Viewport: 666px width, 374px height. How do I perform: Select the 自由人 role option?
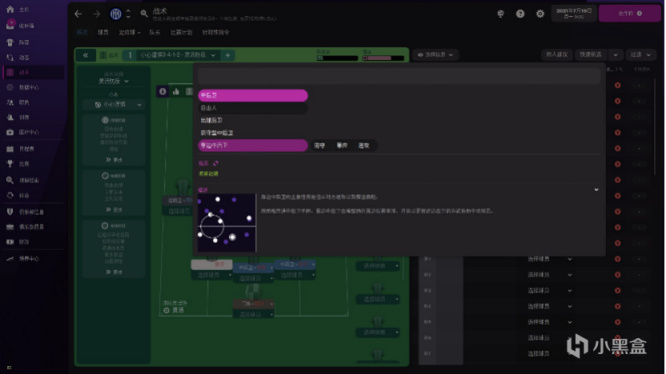pos(253,108)
